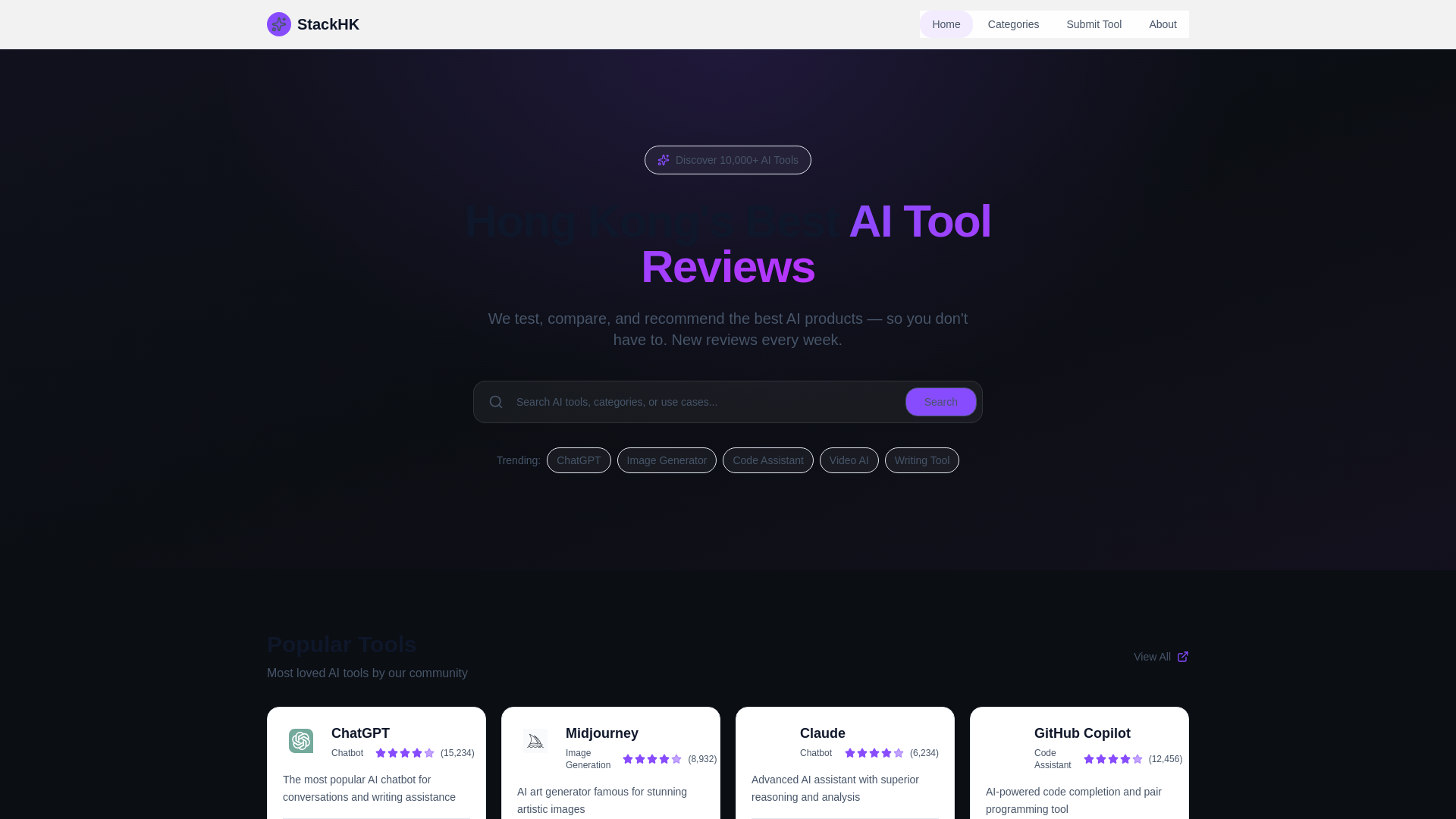Click the 'We test, compare, and recommend' tagline

coord(728,329)
